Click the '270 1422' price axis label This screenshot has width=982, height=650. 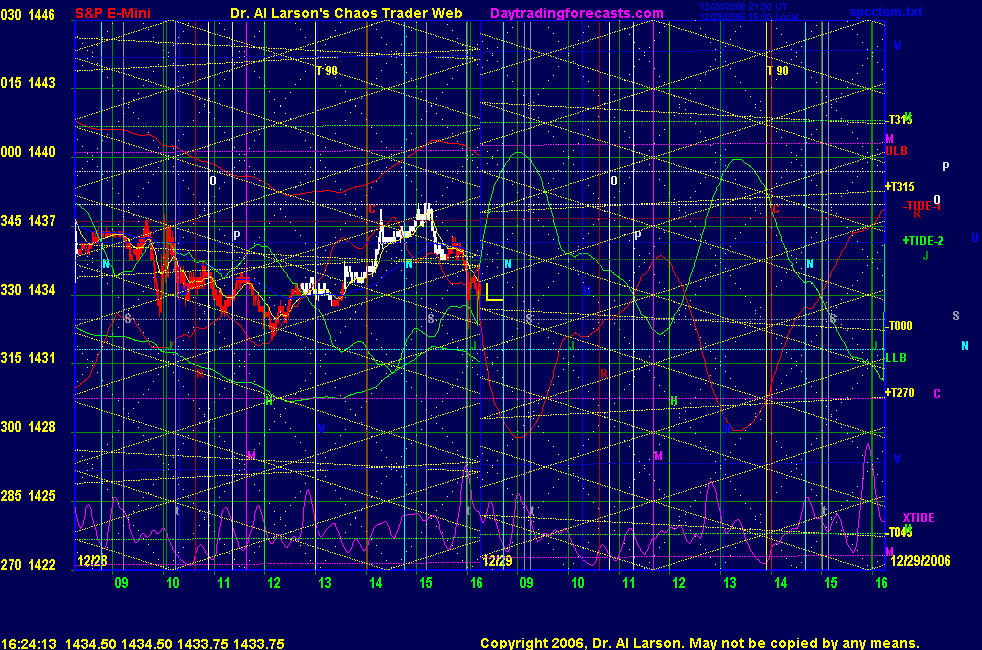click(28, 564)
